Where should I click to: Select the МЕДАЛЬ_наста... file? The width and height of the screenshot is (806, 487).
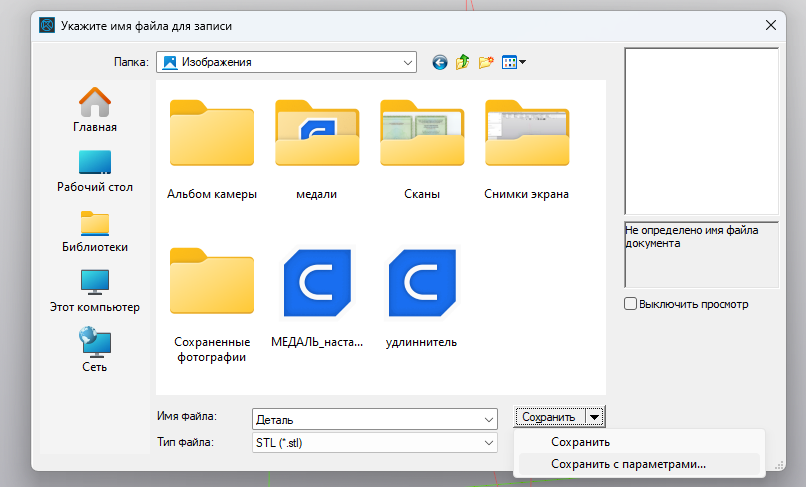pos(317,298)
